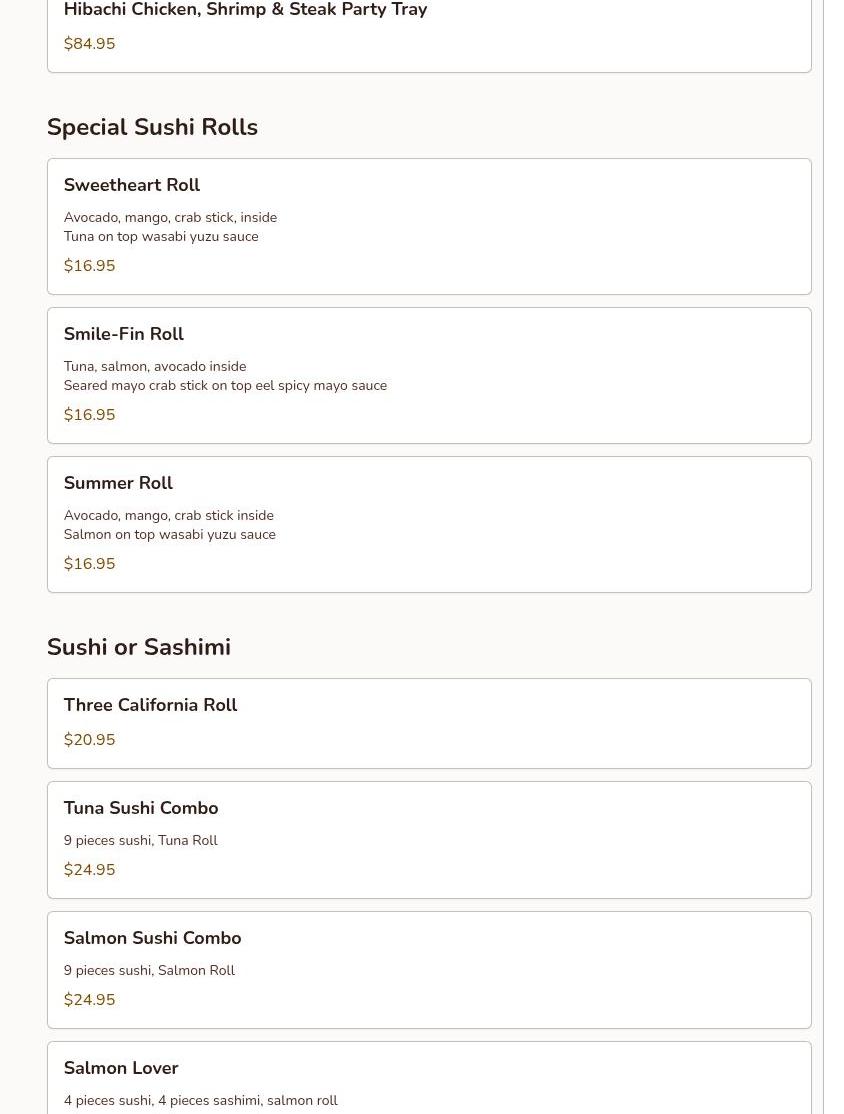Viewport: 844px width, 1114px height.
Task: Open the Sweetheart Roll menu item
Action: (x=132, y=185)
